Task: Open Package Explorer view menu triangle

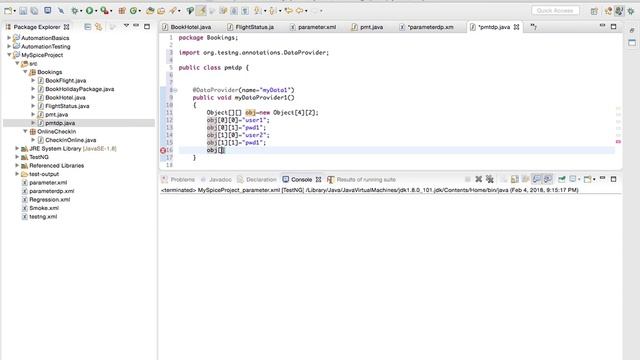Action: (126, 26)
